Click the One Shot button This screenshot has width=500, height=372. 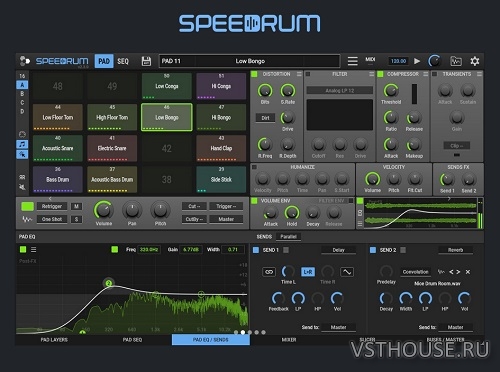52,219
